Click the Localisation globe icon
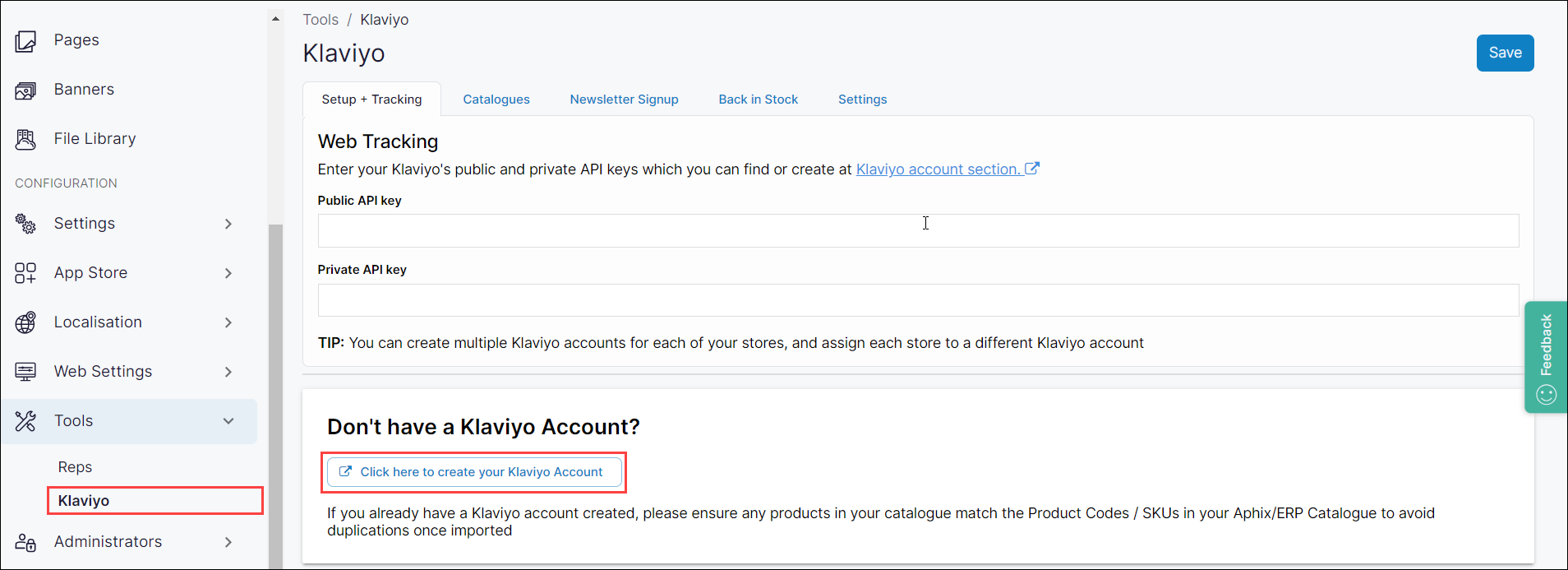 (25, 322)
